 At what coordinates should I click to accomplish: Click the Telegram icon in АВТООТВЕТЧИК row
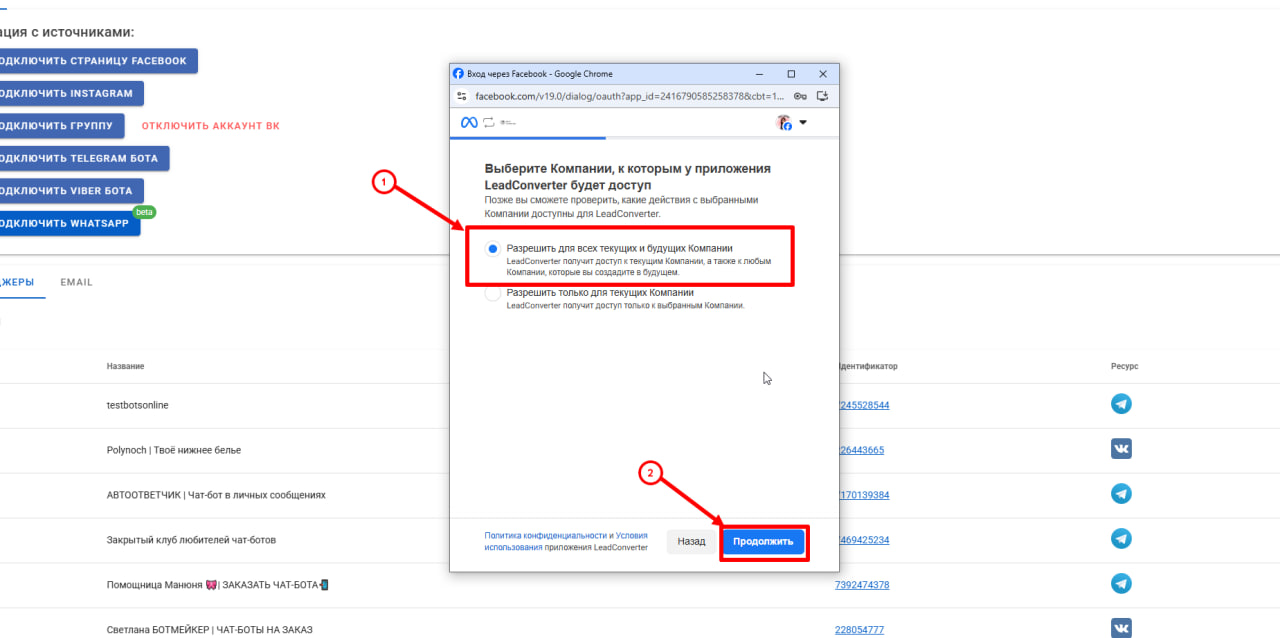1121,495
